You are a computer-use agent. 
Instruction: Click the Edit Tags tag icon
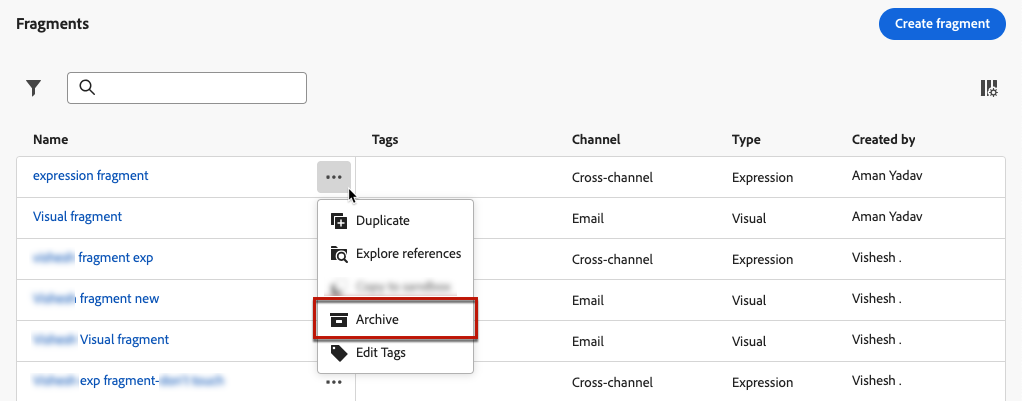tap(338, 353)
